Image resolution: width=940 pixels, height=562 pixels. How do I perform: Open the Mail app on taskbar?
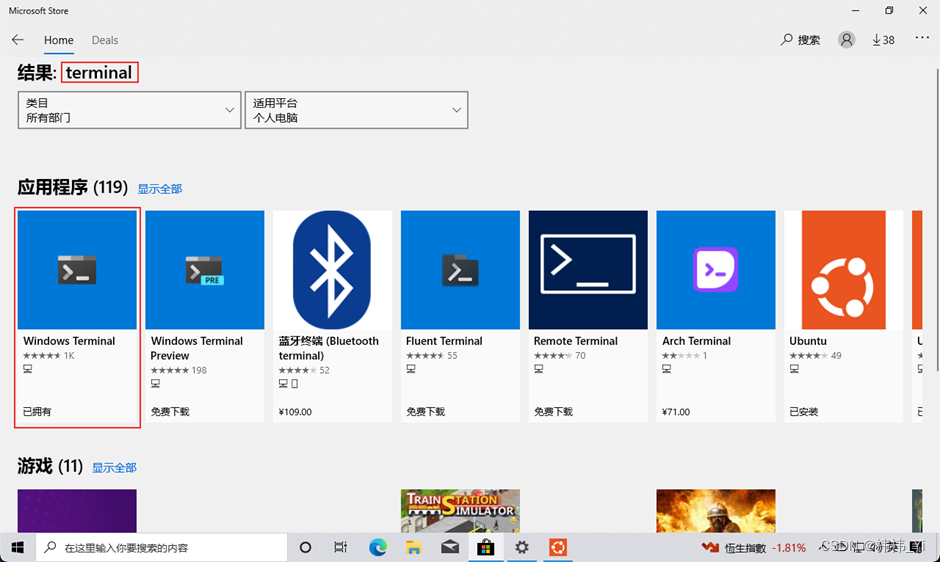click(450, 548)
